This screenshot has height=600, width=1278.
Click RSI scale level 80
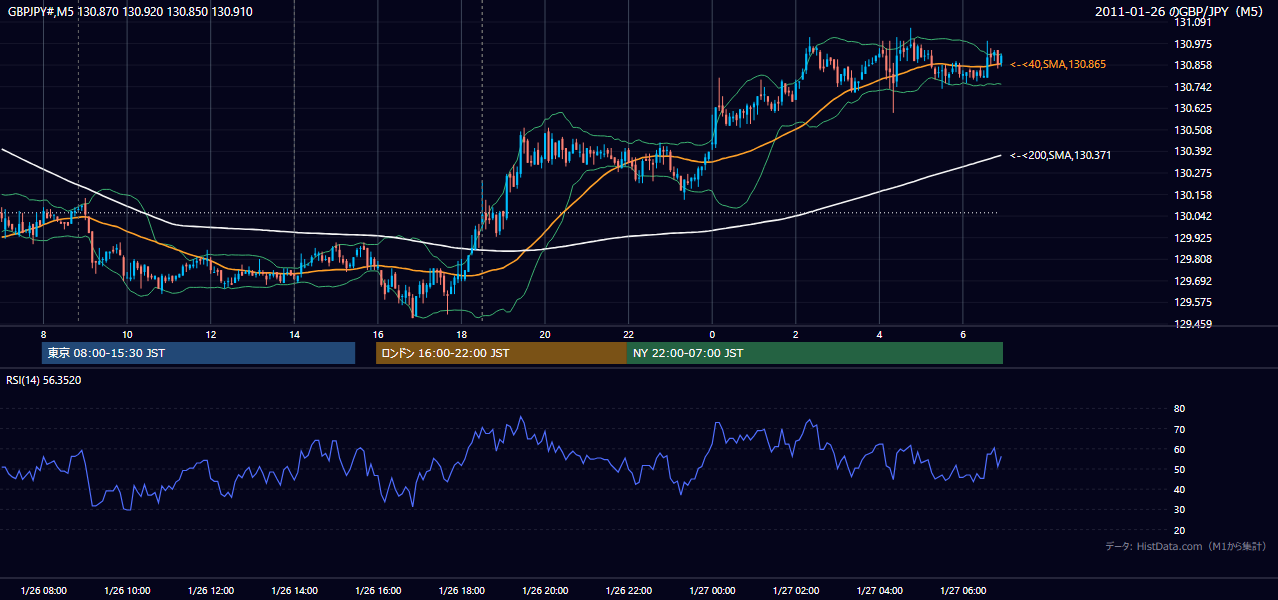[x=1179, y=409]
